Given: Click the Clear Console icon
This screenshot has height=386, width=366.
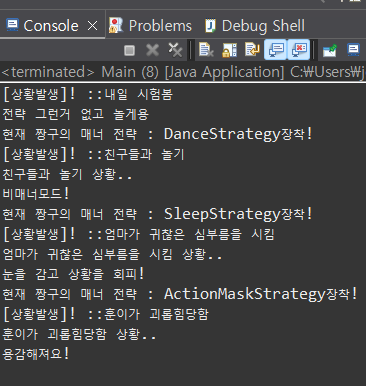Looking at the screenshot, I should click(x=206, y=50).
